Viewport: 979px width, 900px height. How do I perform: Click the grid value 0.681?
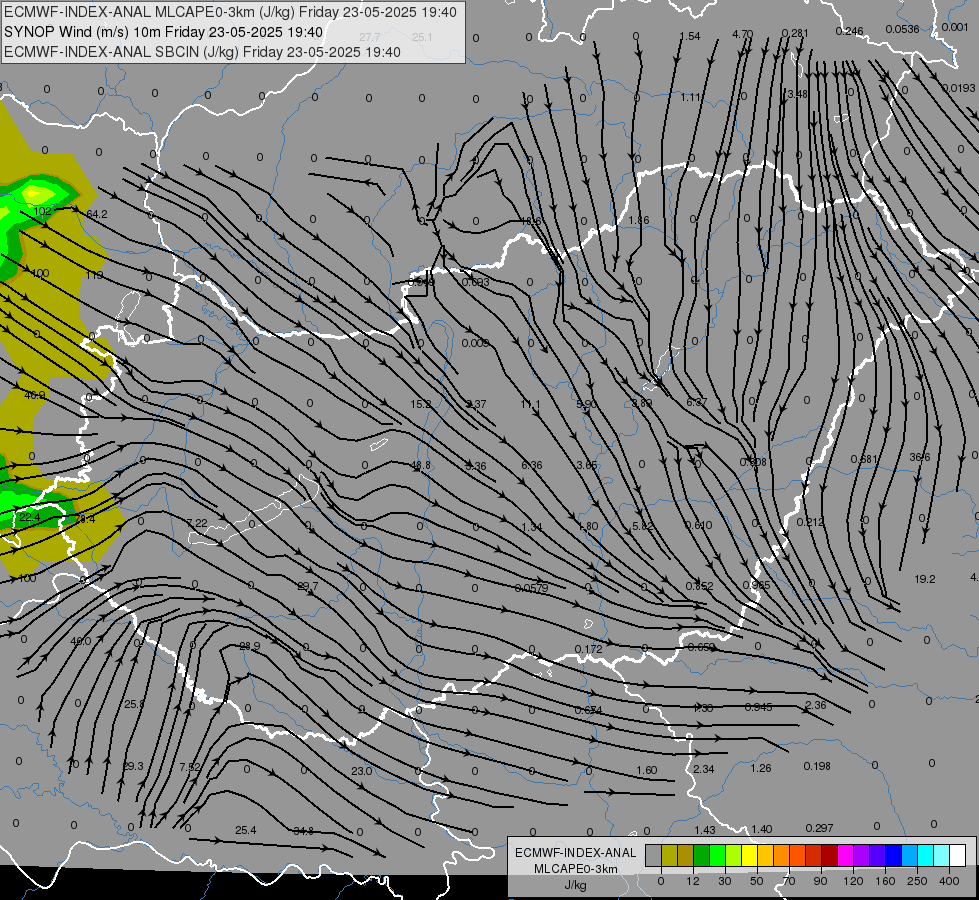[864, 459]
